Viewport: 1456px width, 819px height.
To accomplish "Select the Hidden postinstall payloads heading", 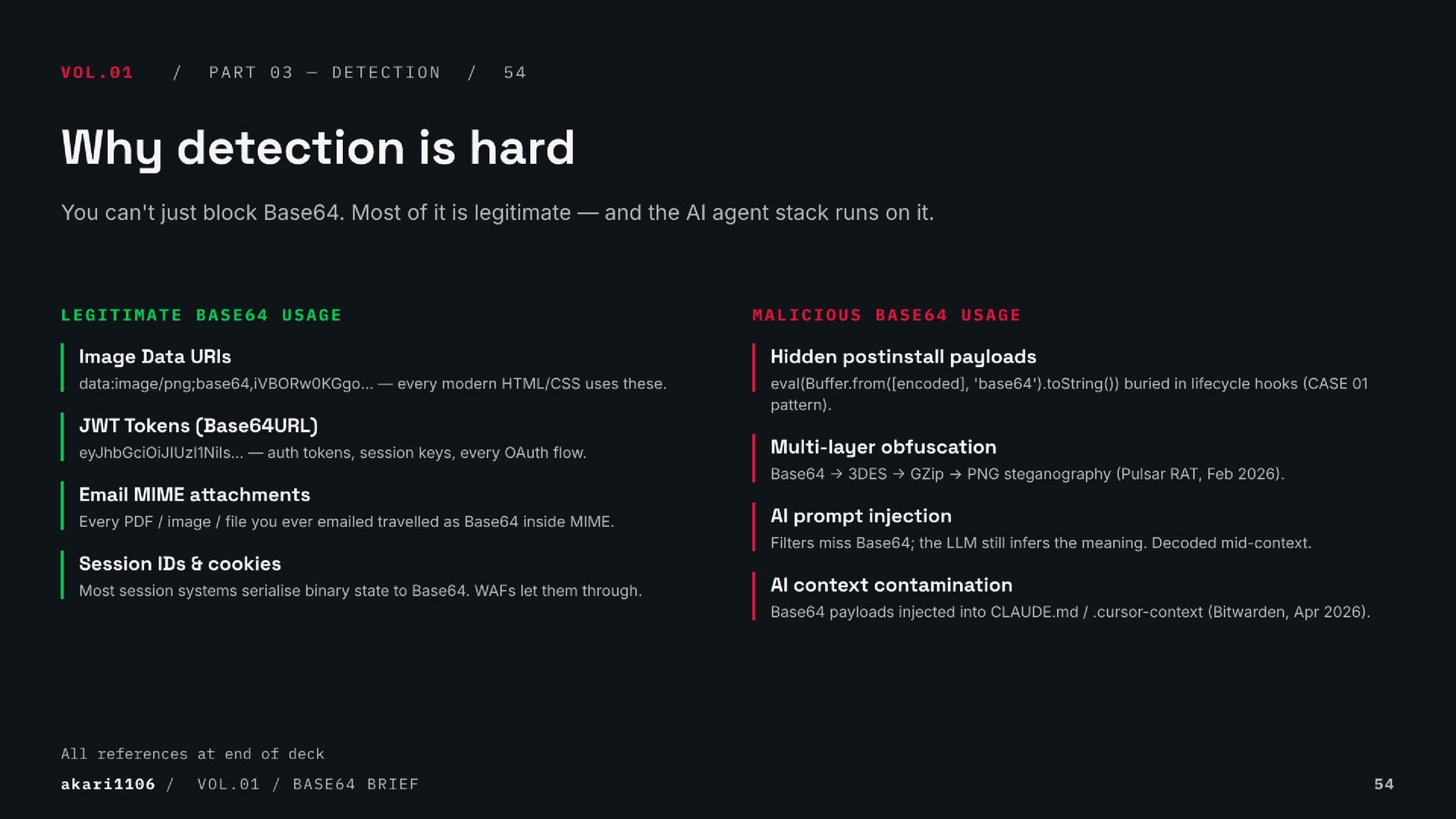I will coord(903,356).
